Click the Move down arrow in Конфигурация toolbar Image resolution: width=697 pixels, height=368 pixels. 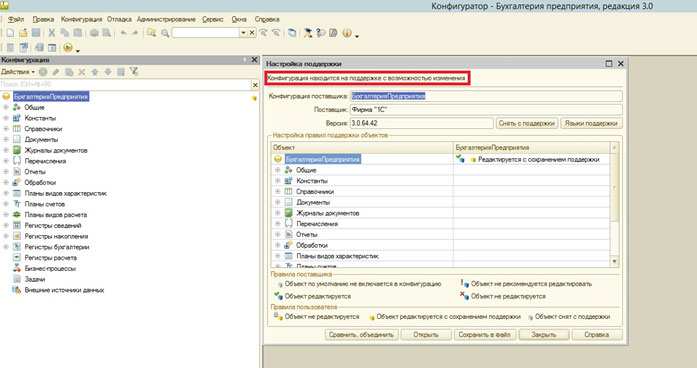(108, 72)
